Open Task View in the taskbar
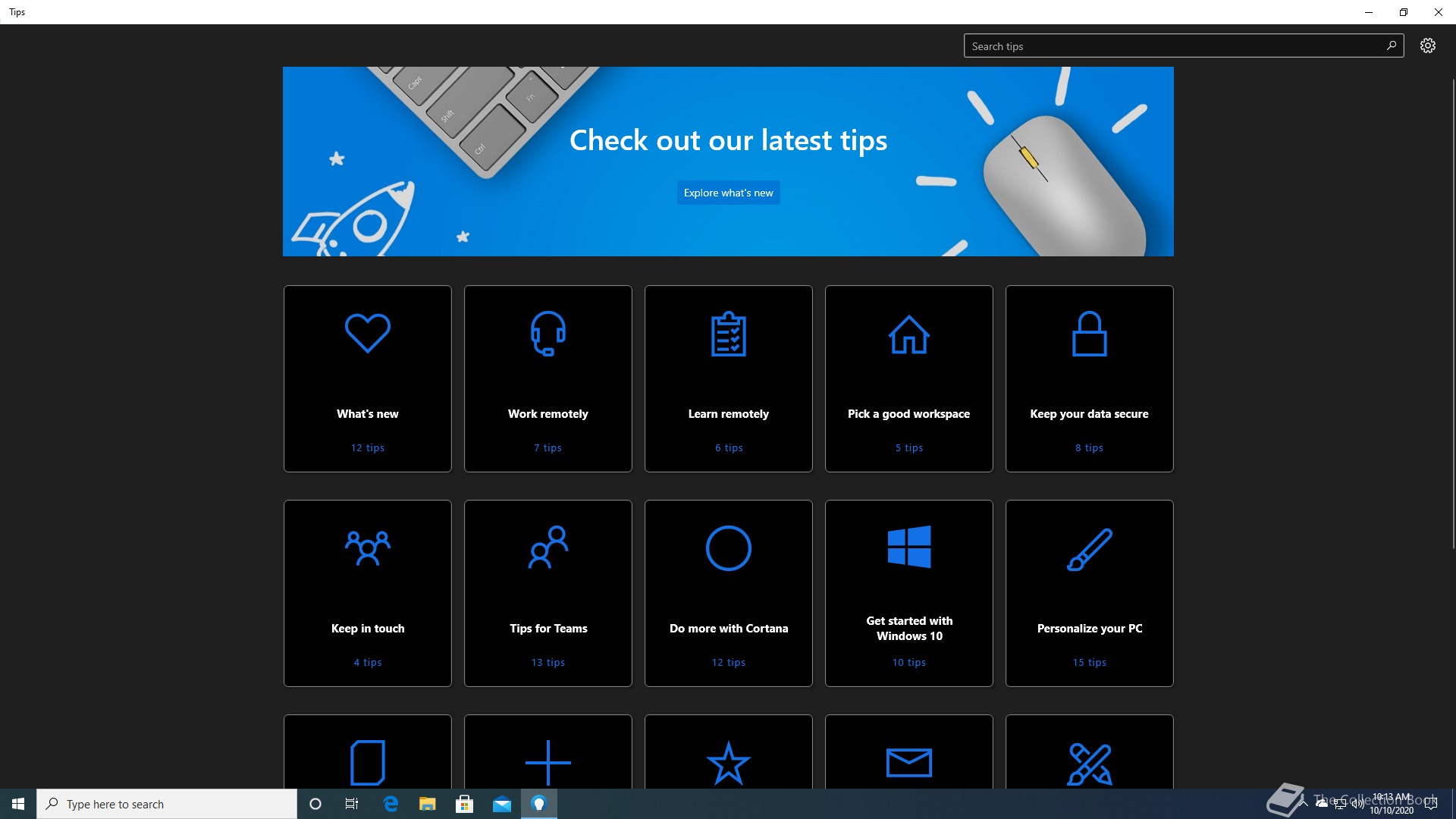1456x819 pixels. (352, 804)
